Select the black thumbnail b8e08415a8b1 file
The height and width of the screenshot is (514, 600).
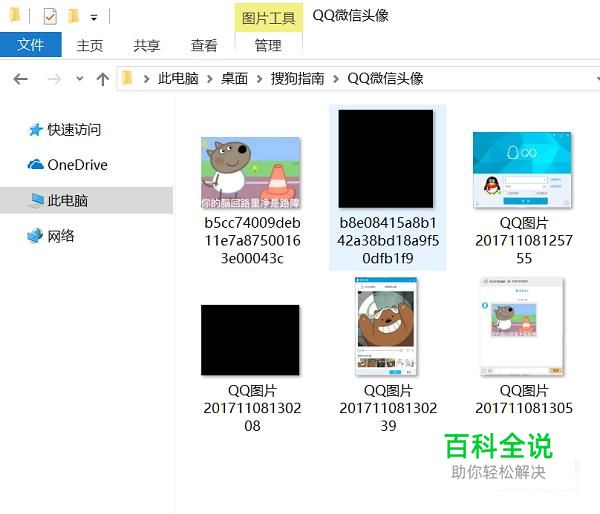click(x=386, y=159)
